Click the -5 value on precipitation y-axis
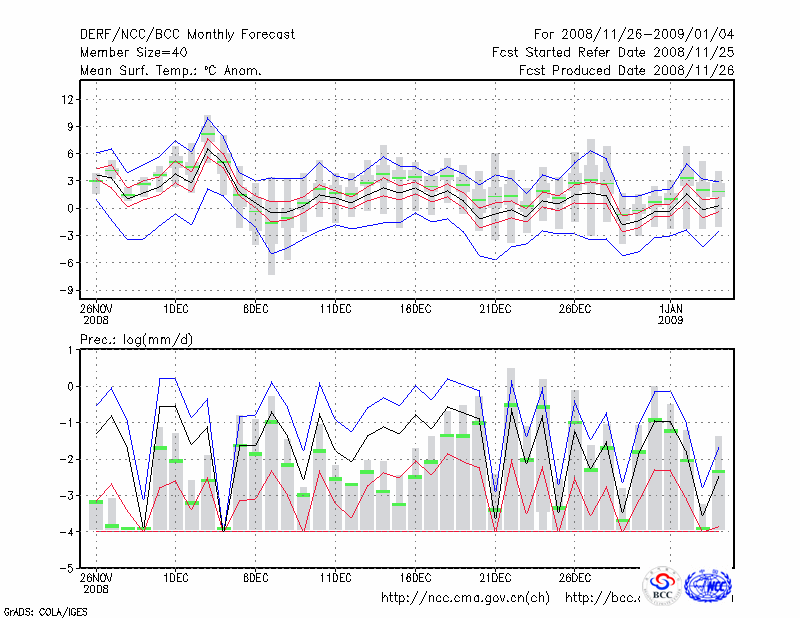 coord(66,568)
